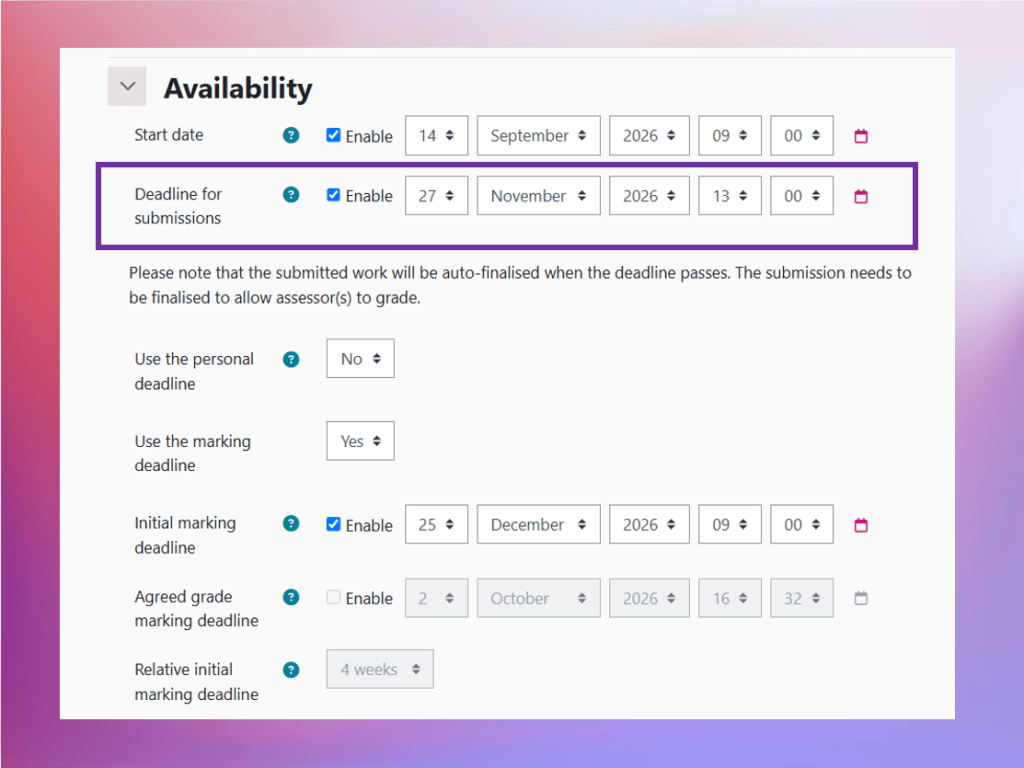1024x768 pixels.
Task: Click Agreed grade deadline month dropdown October
Action: click(x=538, y=598)
